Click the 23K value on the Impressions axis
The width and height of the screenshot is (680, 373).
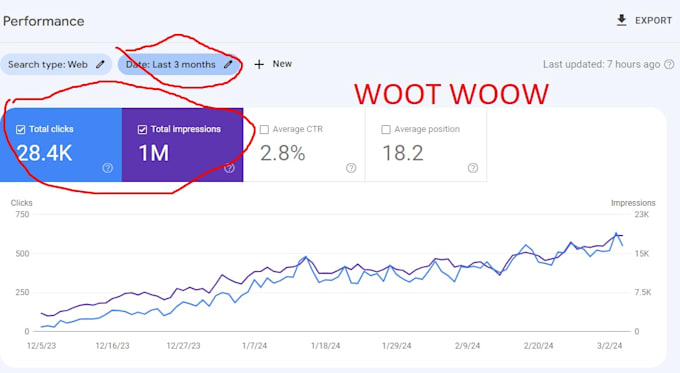tap(642, 214)
